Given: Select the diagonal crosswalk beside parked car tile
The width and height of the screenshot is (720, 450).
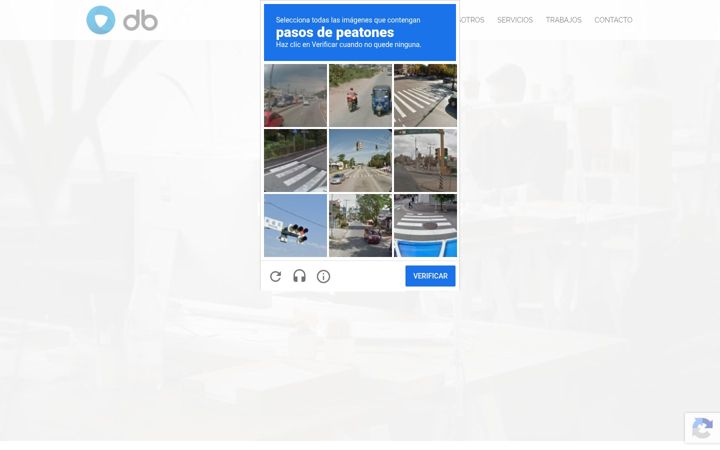Looking at the screenshot, I should coord(425,96).
